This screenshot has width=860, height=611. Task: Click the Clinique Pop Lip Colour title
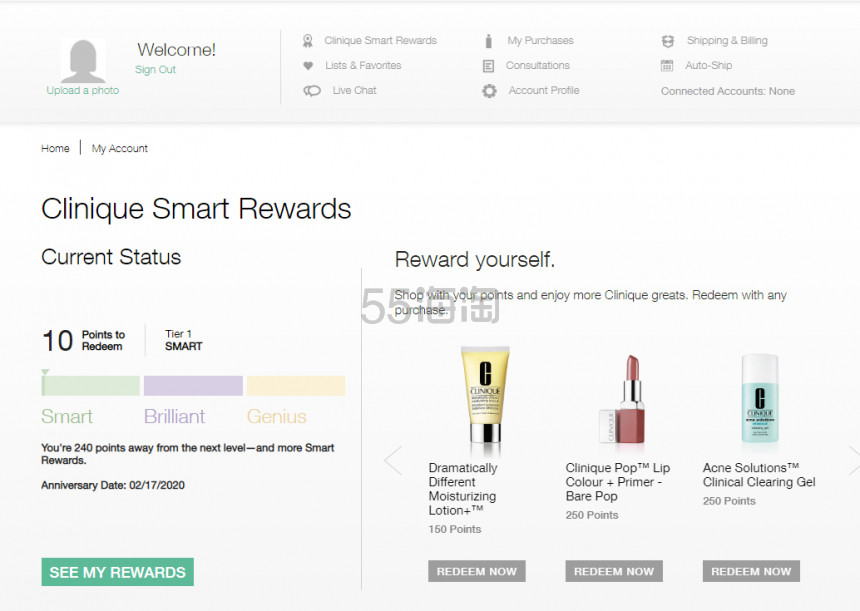pyautogui.click(x=618, y=482)
